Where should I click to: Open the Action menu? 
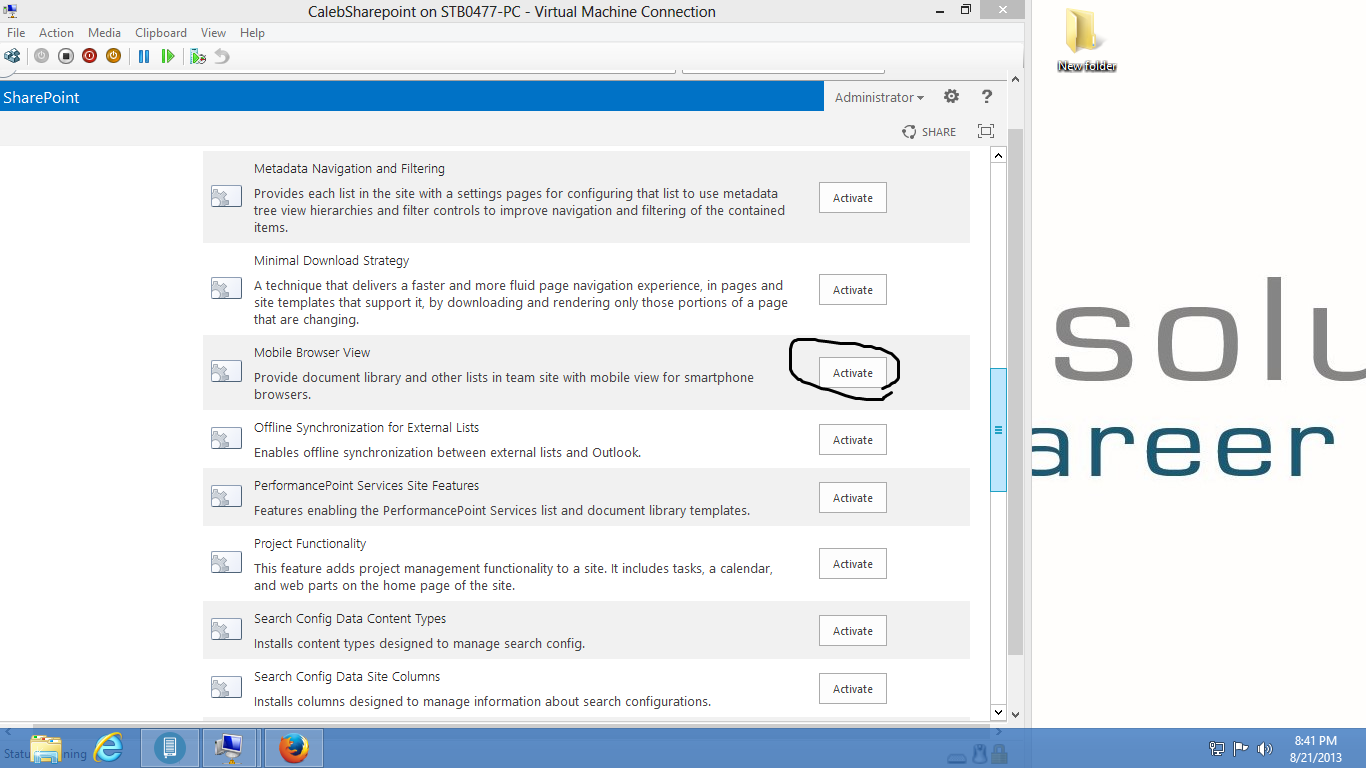pyautogui.click(x=56, y=33)
